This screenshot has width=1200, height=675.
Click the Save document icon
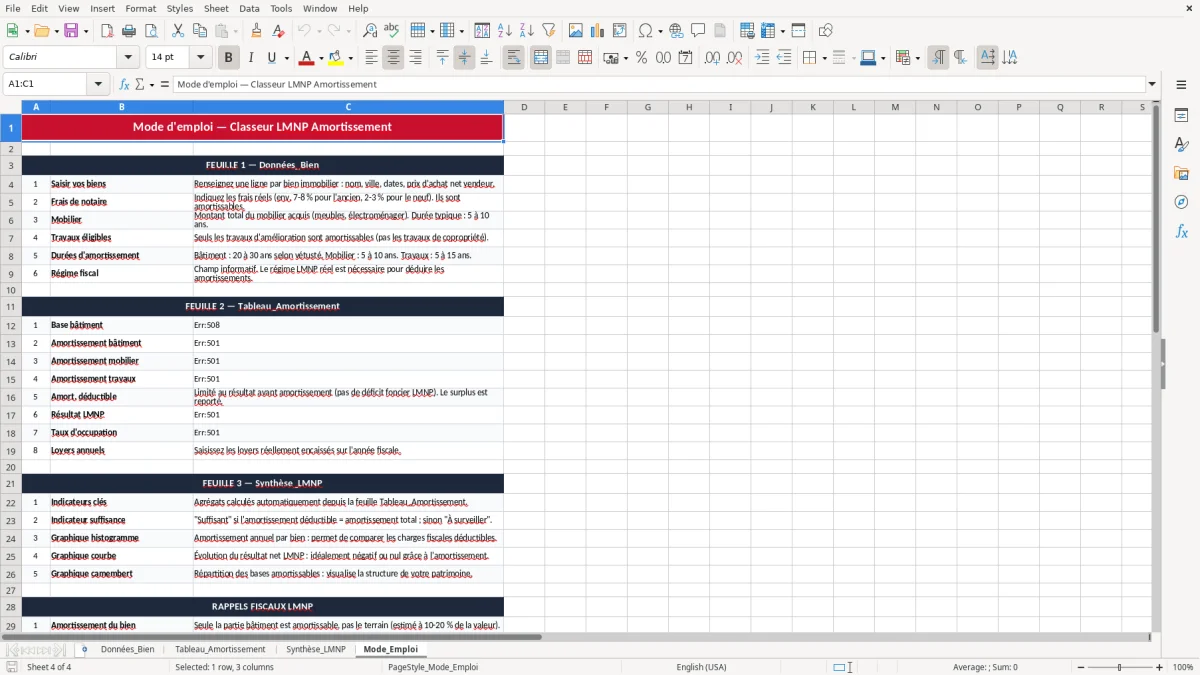71,31
